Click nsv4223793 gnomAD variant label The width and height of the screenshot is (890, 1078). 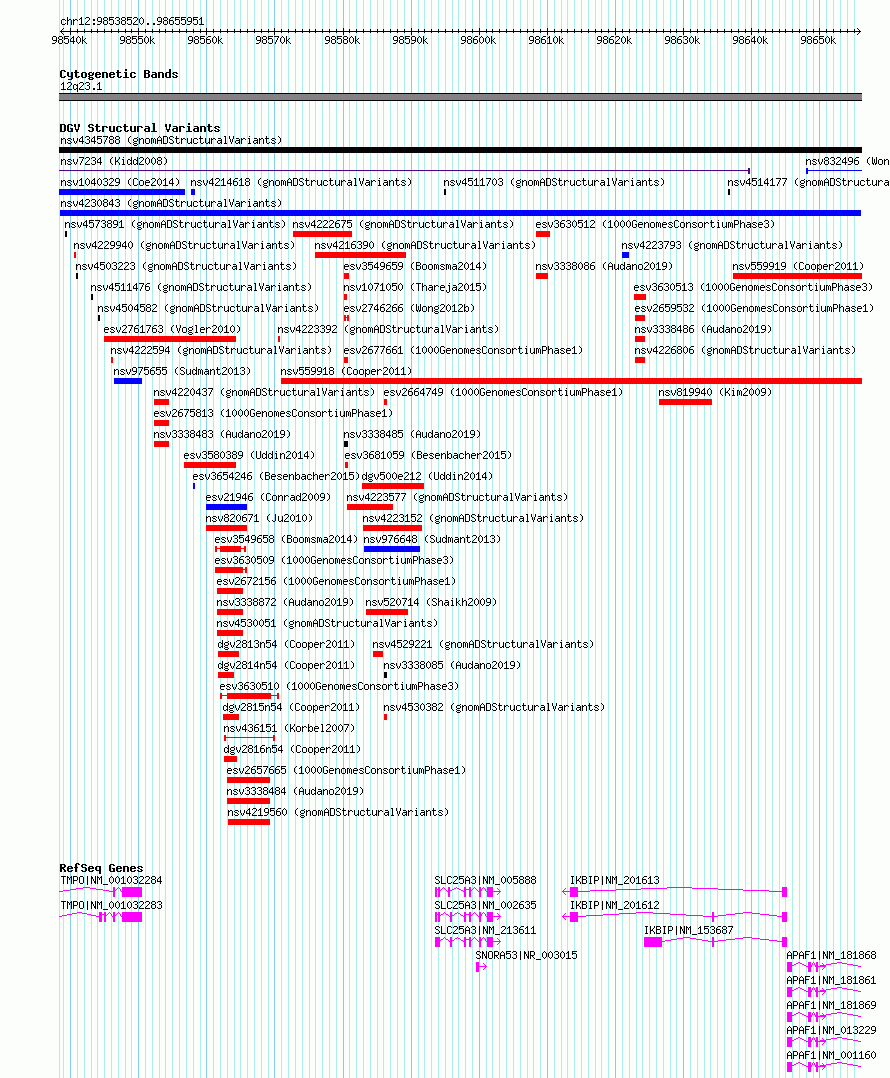pyautogui.click(x=732, y=245)
